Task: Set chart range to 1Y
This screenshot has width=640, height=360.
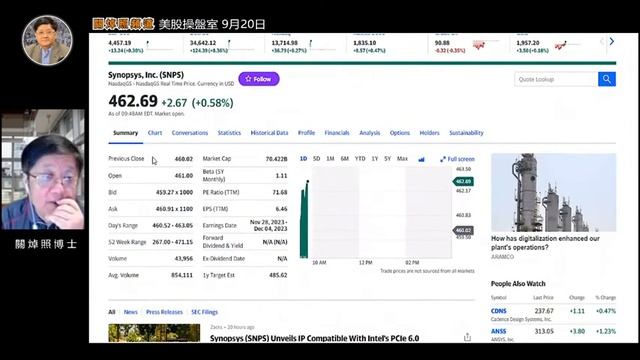Action: click(x=375, y=159)
